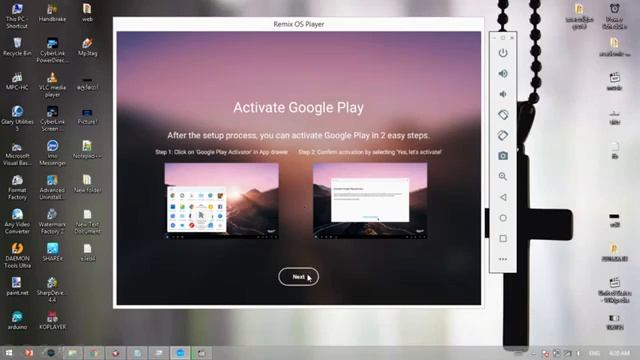The width and height of the screenshot is (640, 360).
Task: Select the New Text Document desktop icon
Action: [87, 221]
